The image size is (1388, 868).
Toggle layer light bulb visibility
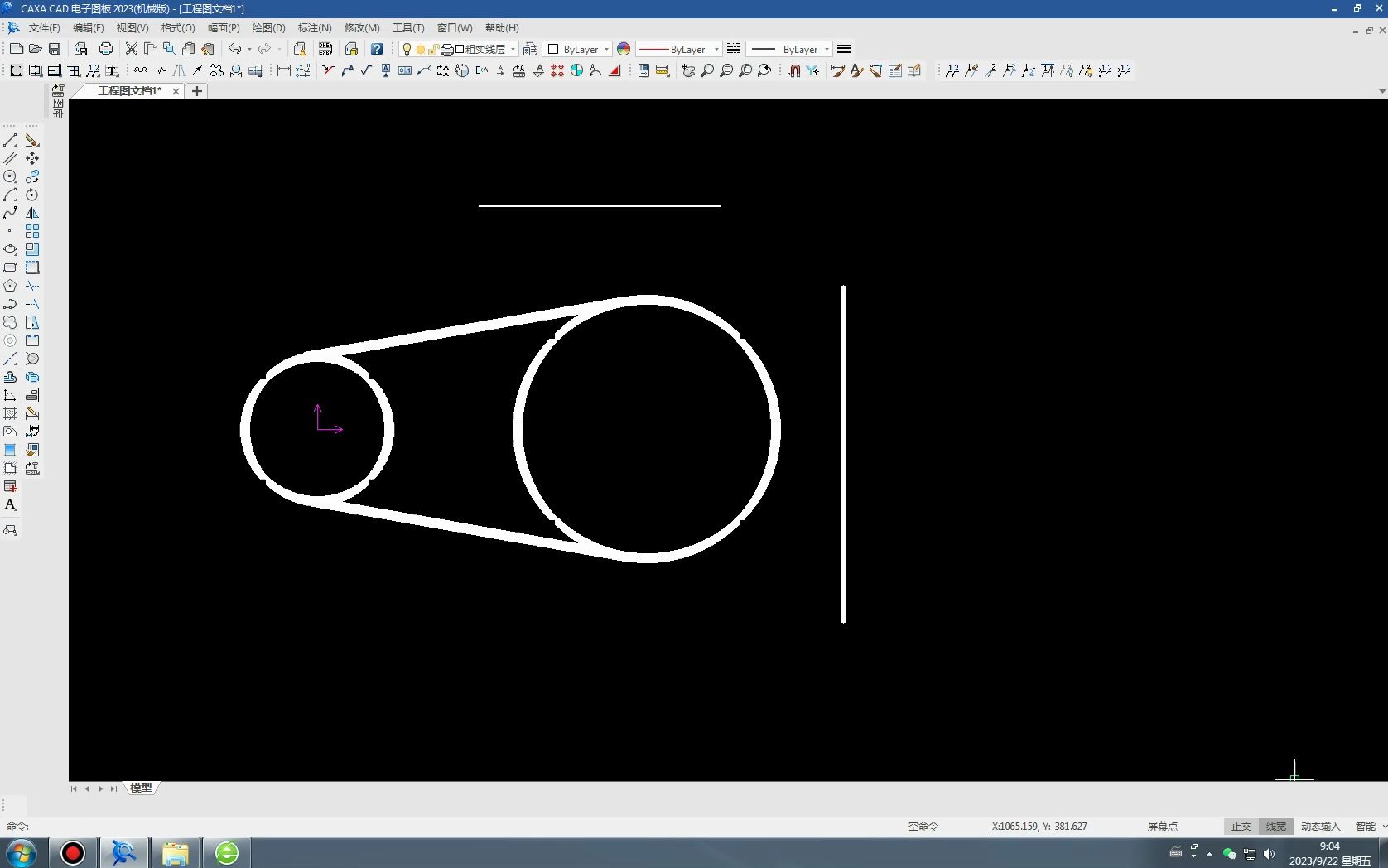(407, 49)
